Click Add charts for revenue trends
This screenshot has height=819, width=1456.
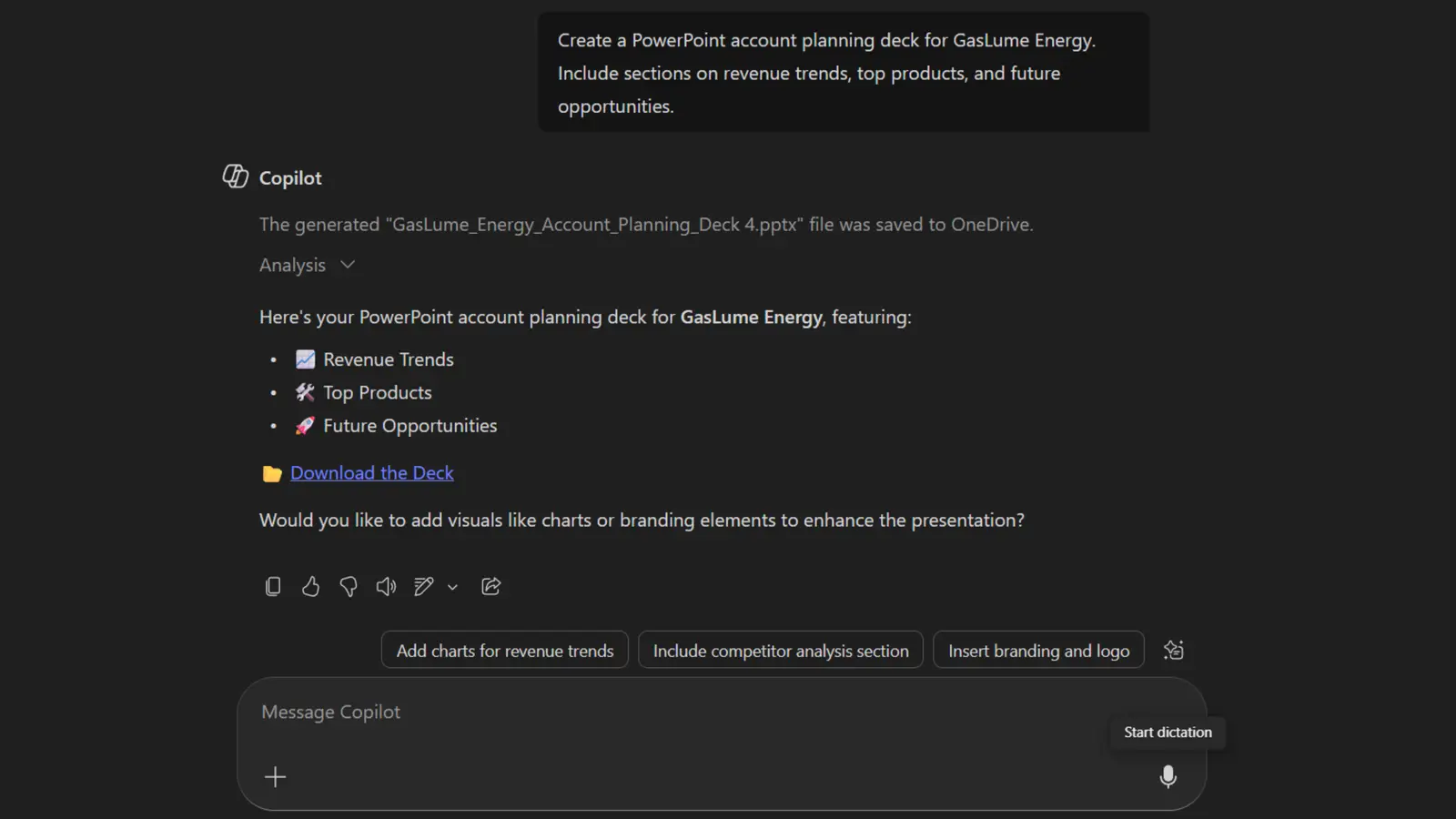click(x=504, y=650)
